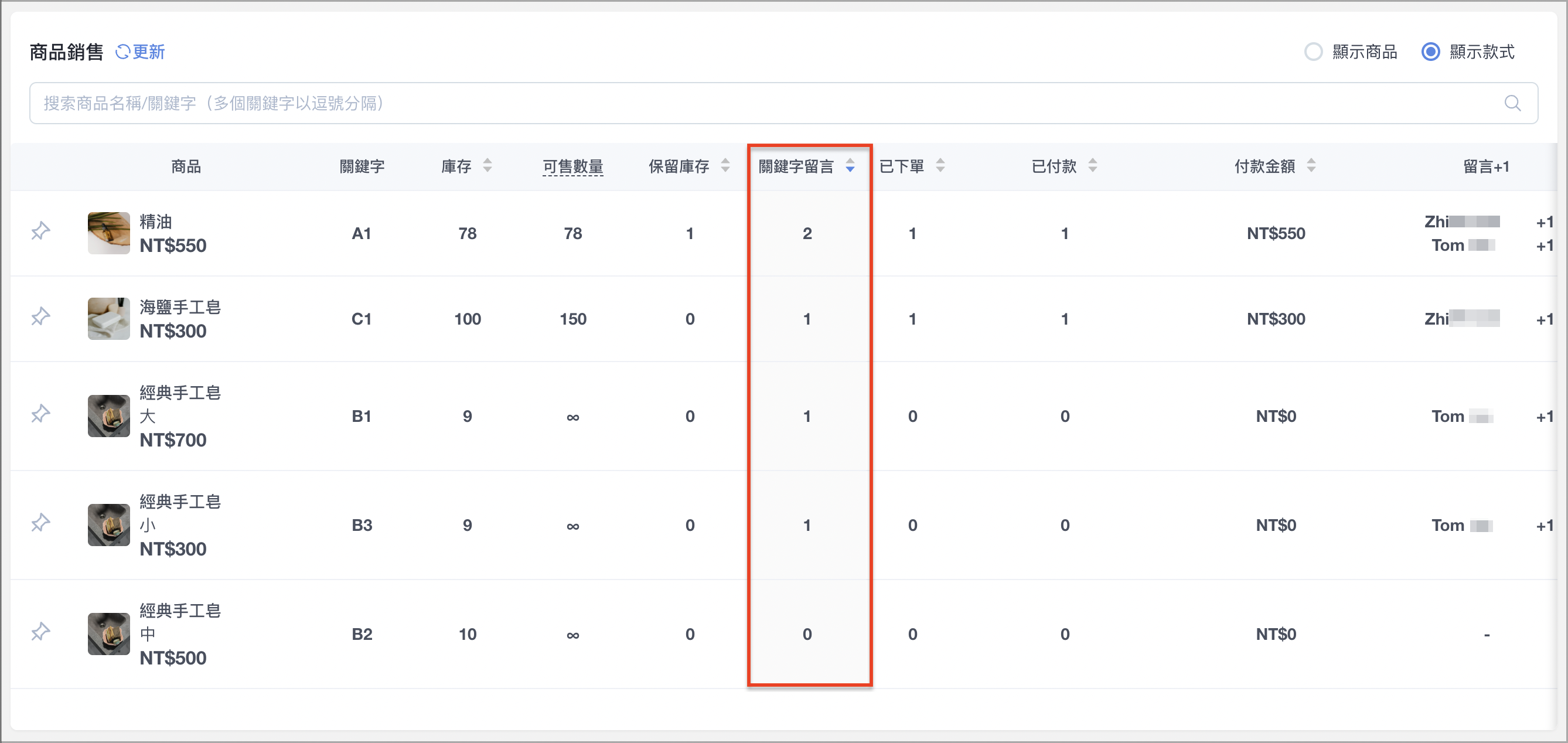Click the NT$700 price text

click(x=173, y=440)
